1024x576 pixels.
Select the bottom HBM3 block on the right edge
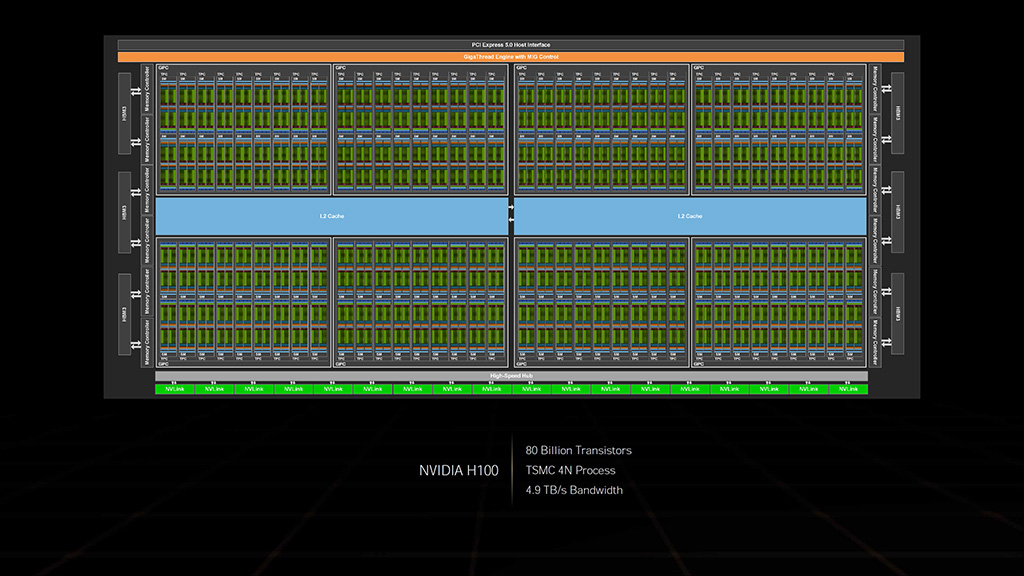click(898, 314)
